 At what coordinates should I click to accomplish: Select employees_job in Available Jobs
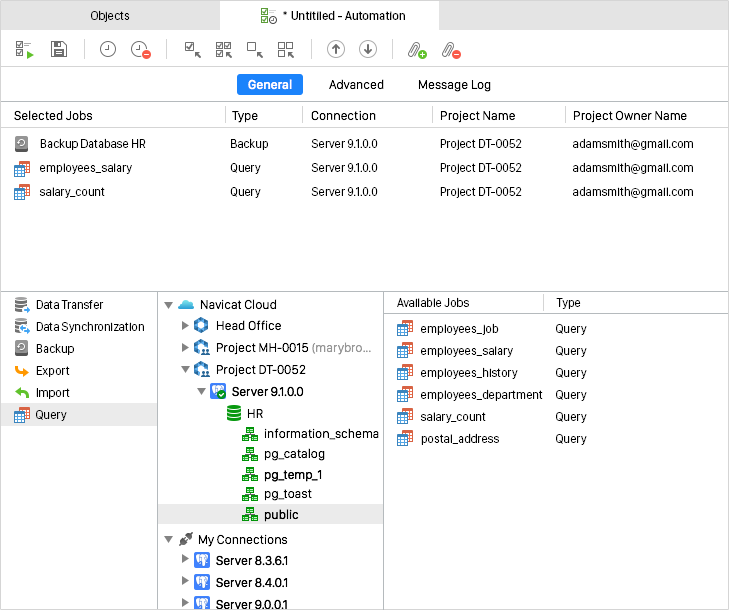[459, 329]
